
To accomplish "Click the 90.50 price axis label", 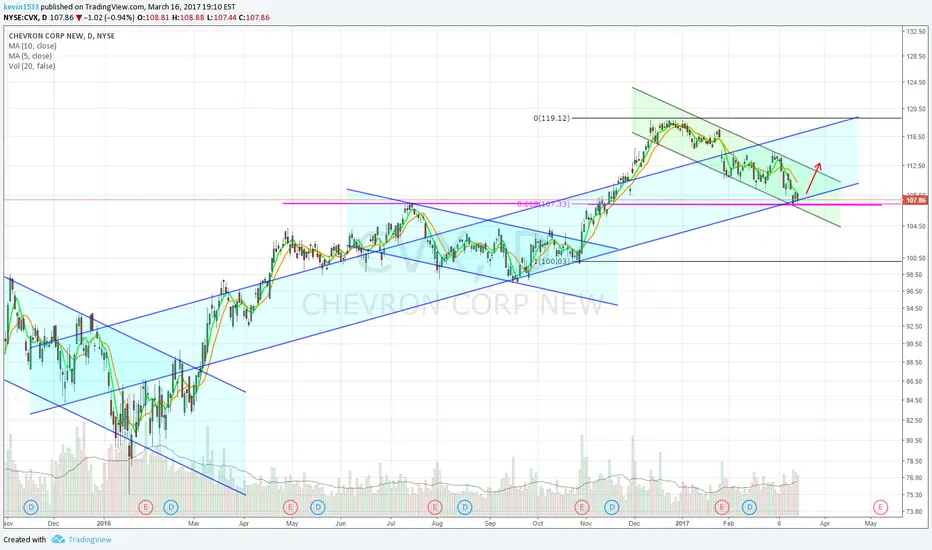I will 915,344.
